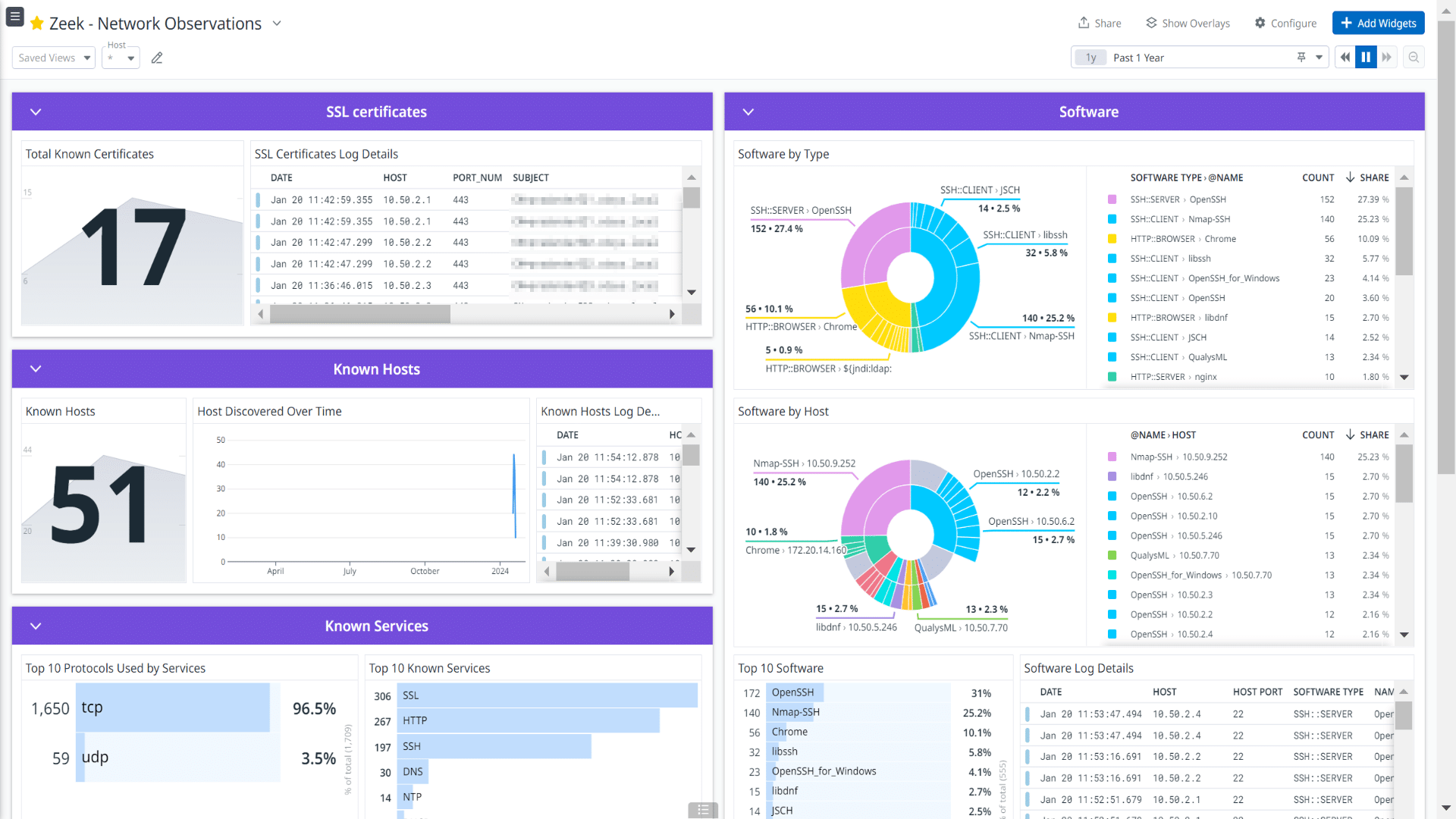Click the sort arrow on the SHARE column
Image resolution: width=1456 pixels, height=819 pixels.
click(x=1348, y=177)
